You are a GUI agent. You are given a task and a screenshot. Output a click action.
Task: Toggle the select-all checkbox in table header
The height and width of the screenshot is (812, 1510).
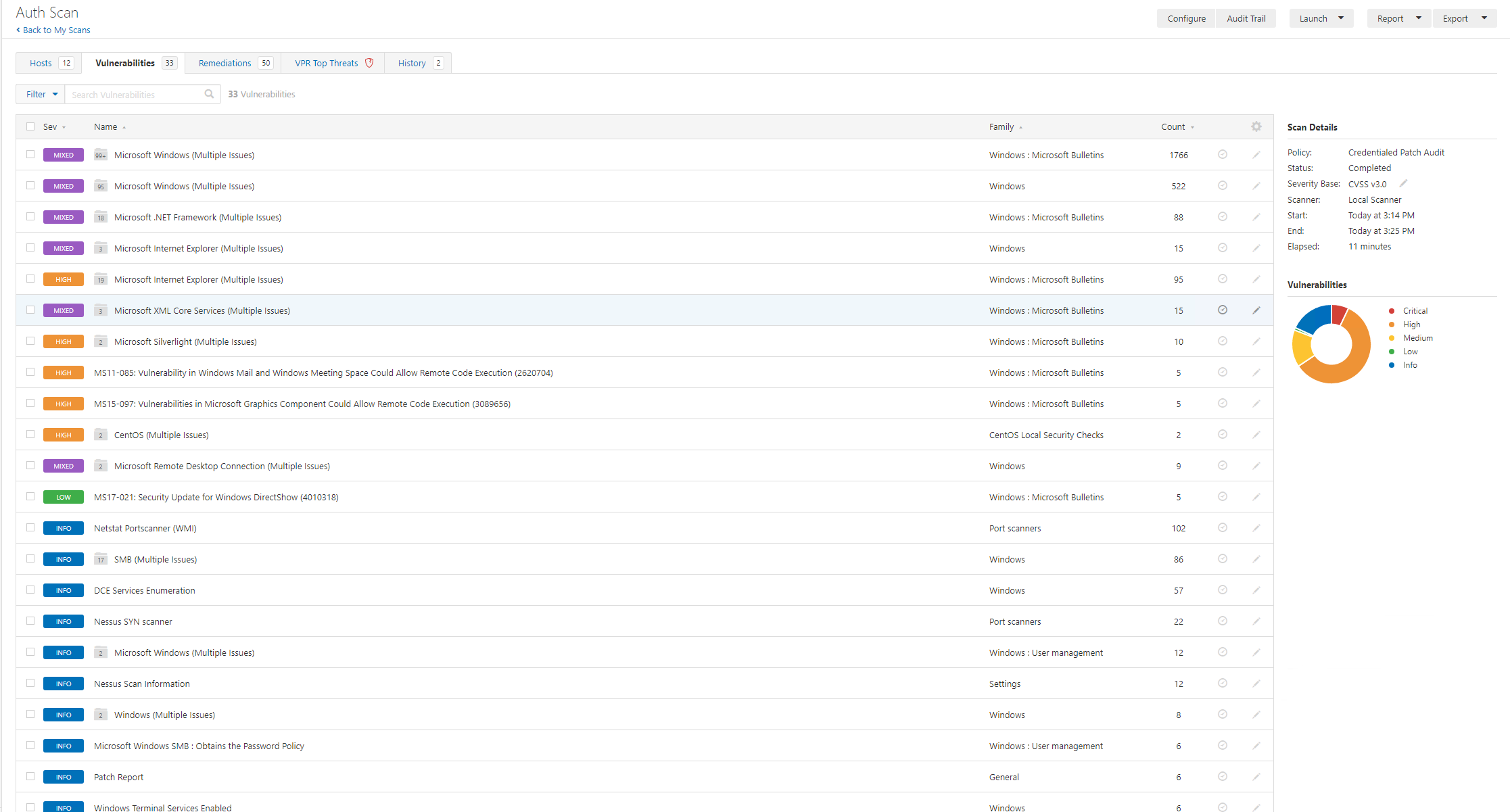click(30, 126)
